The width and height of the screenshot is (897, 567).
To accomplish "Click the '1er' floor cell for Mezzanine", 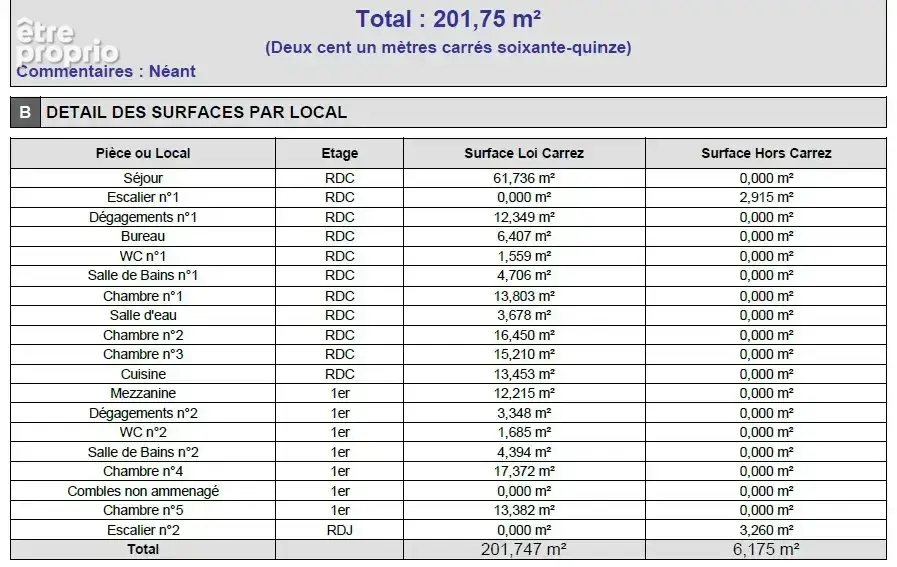I will 340,394.
